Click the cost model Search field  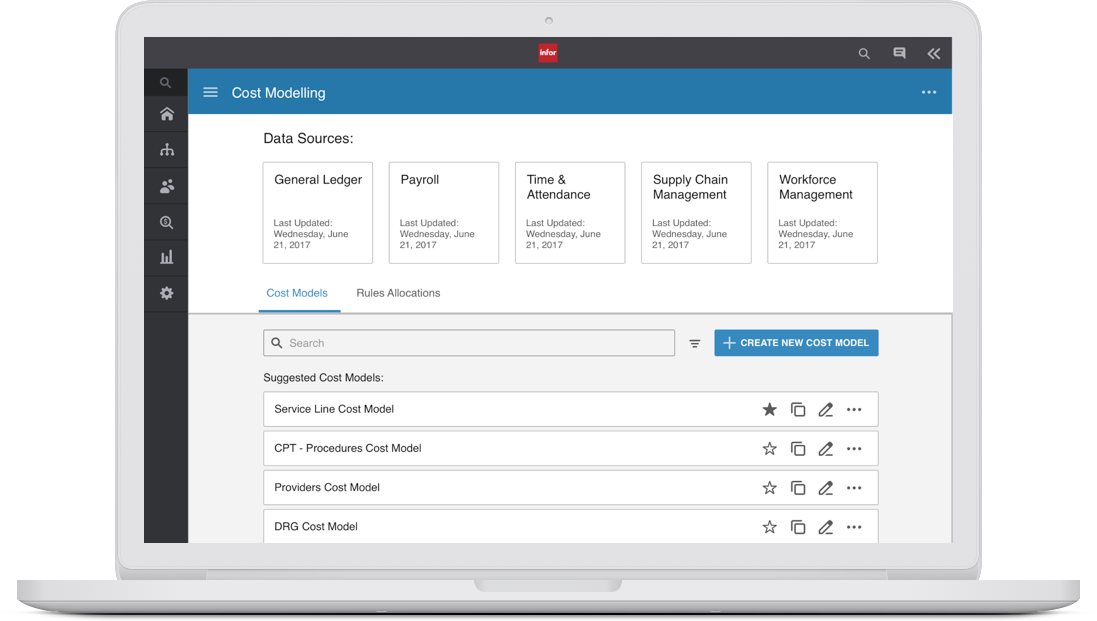coord(469,343)
